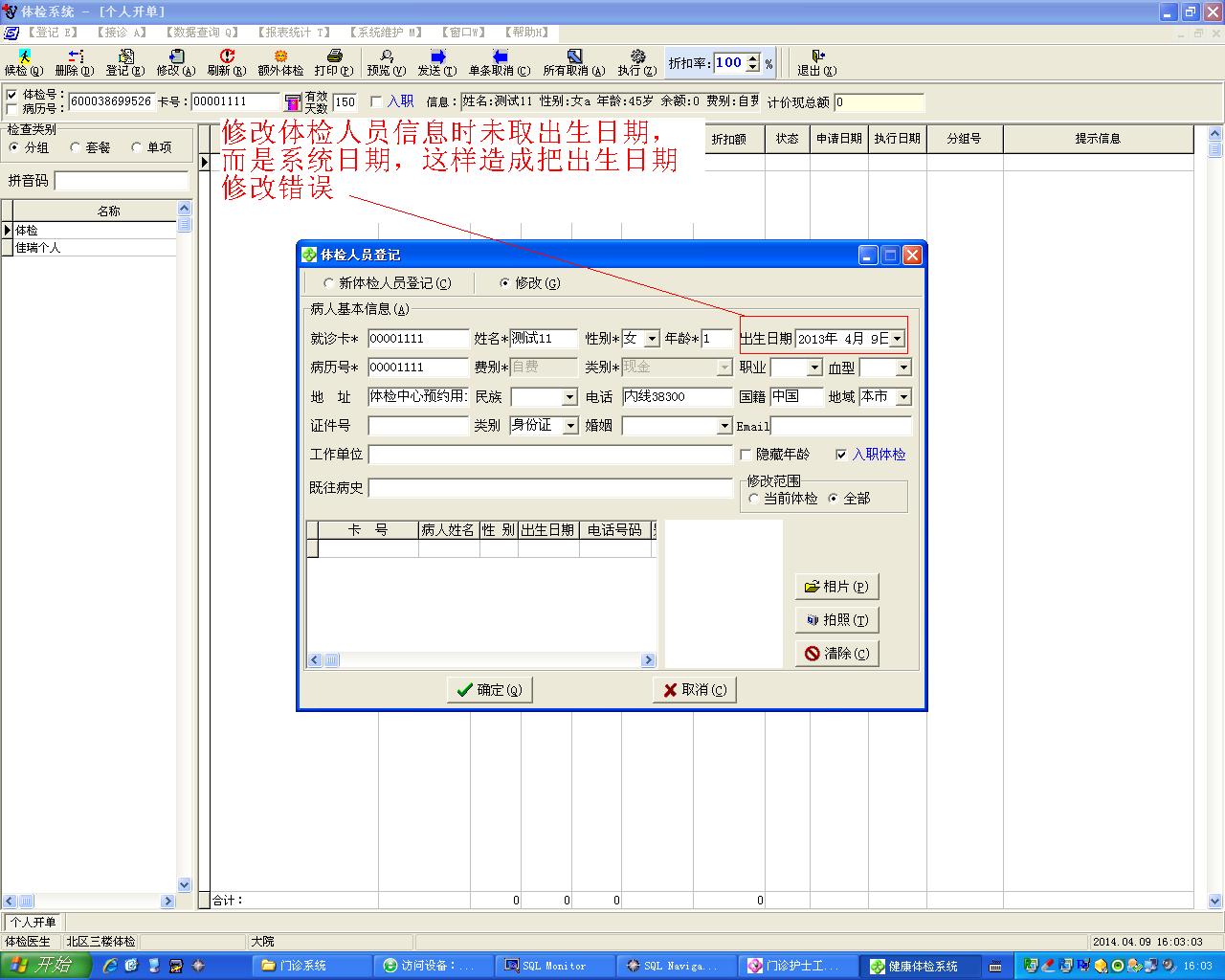This screenshot has height=980, width=1225.
Task: Click the 退出(X) exit toolbar icon
Action: tap(817, 63)
